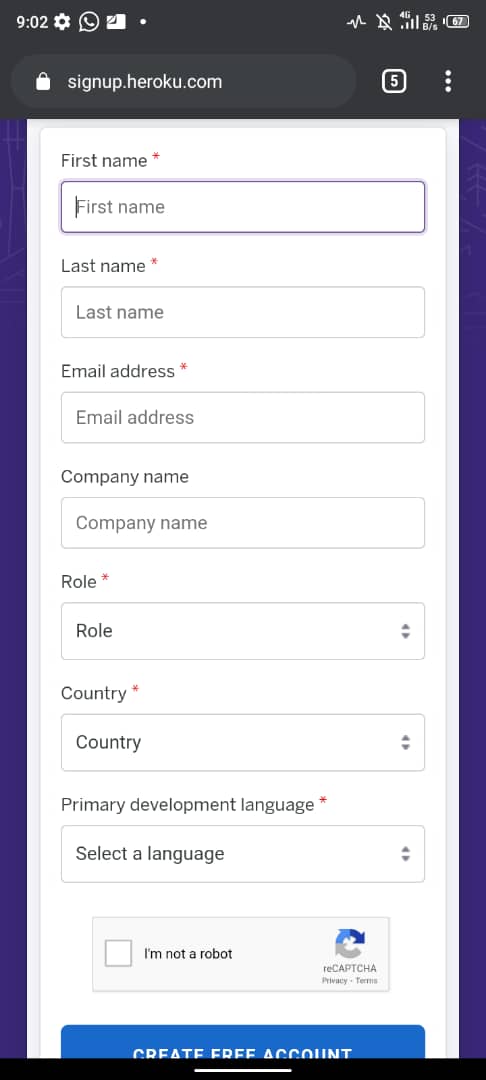
Task: Expand the Select a language dropdown
Action: point(243,854)
